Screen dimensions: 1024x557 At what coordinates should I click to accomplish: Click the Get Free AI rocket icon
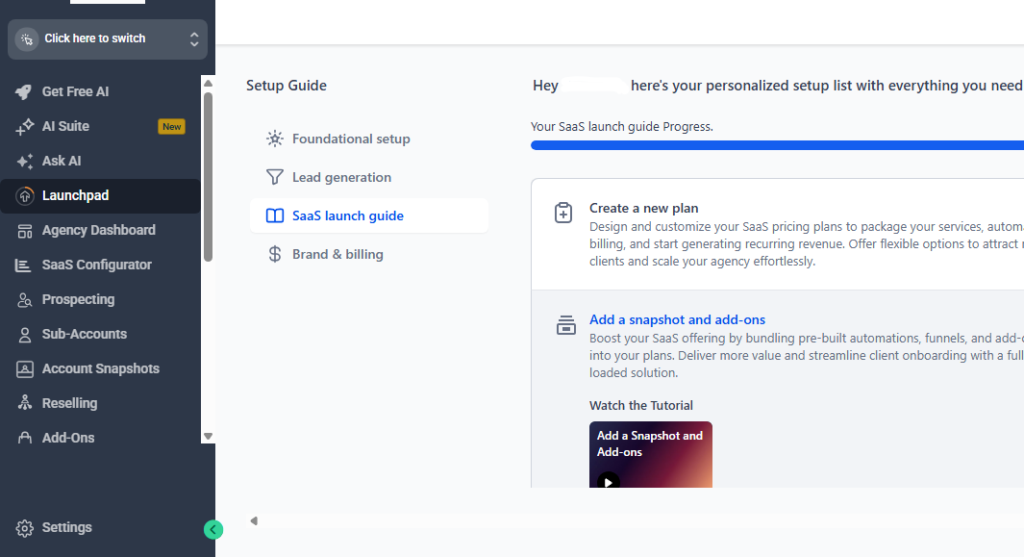click(24, 92)
